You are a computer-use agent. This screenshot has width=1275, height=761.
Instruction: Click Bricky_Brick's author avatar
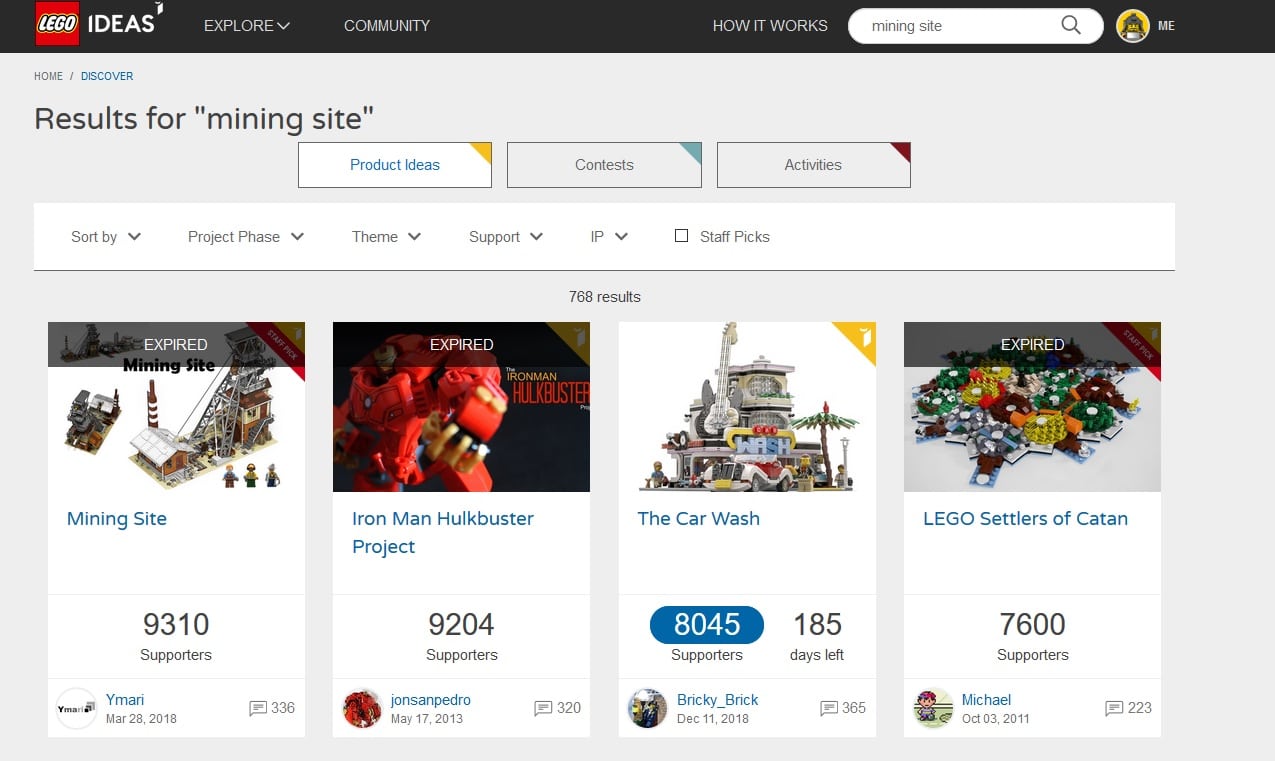click(x=648, y=708)
